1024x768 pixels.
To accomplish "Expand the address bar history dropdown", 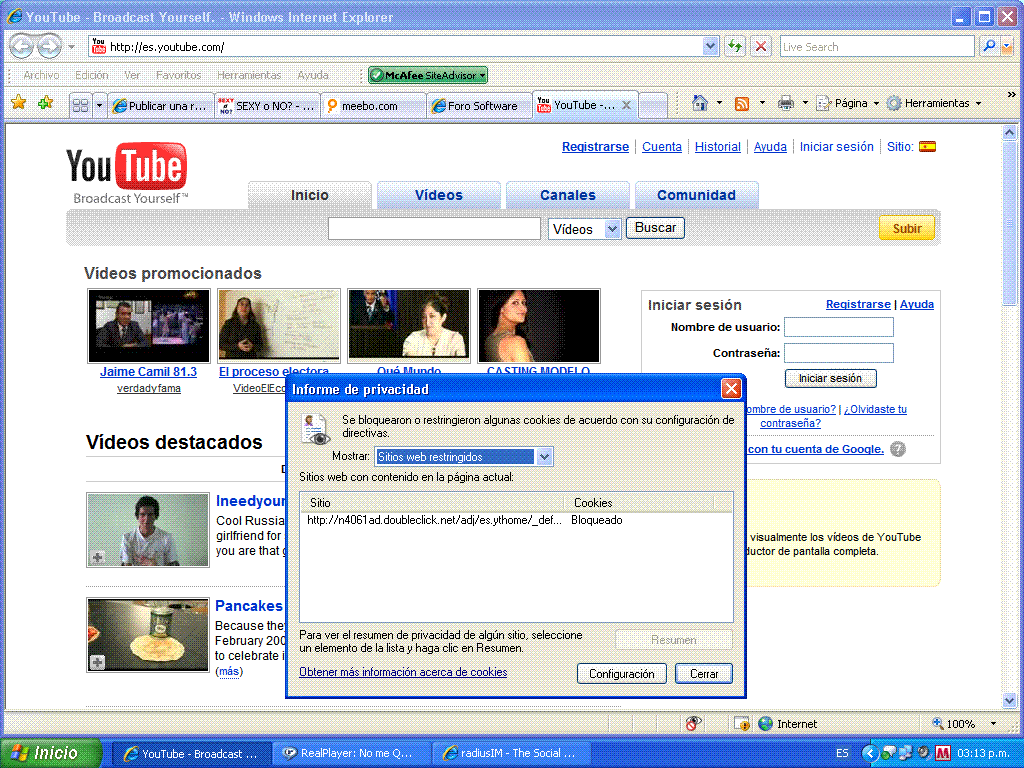I will tap(710, 46).
